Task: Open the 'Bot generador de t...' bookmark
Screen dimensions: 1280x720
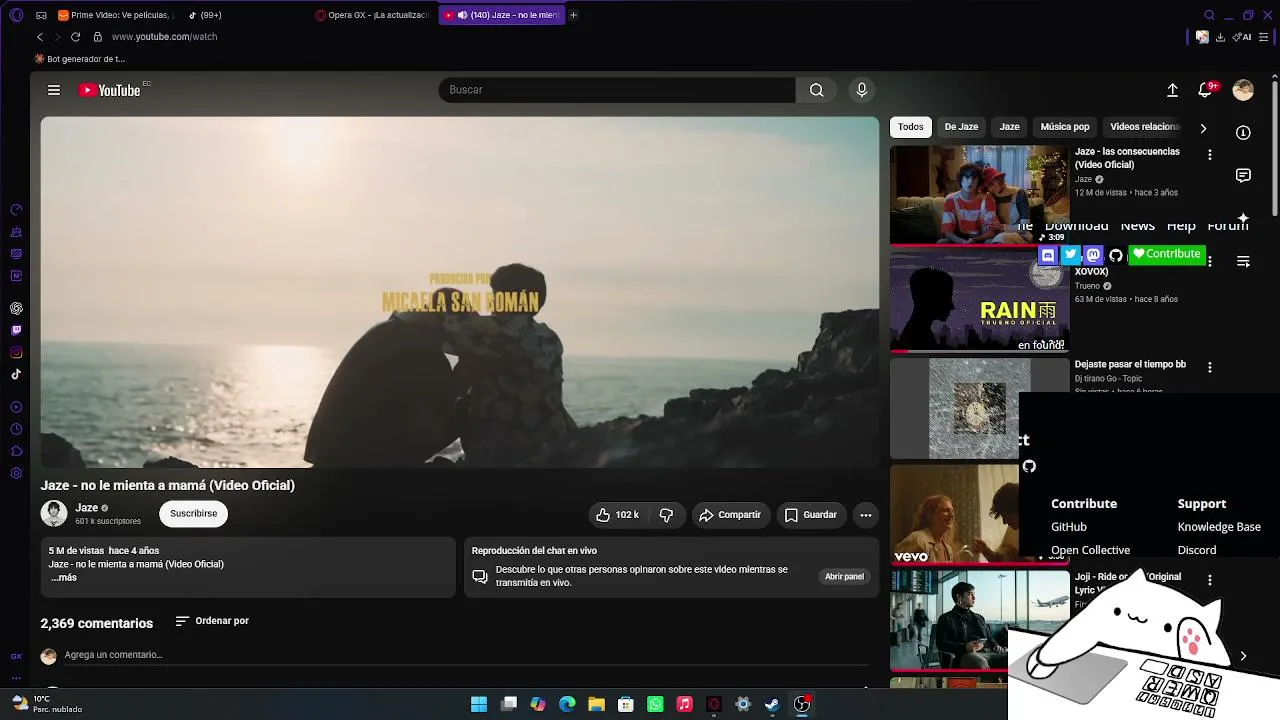Action: pos(80,59)
